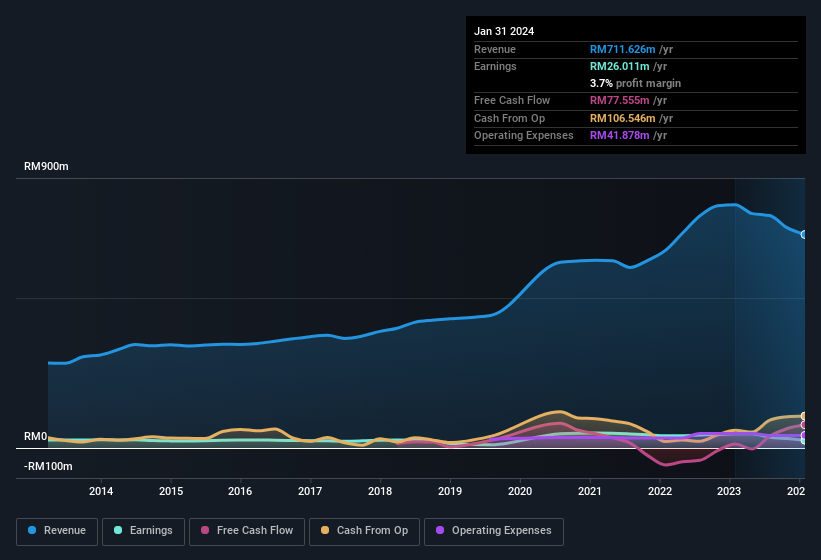Click the blue Revenue legend dot
Viewport: 821px width, 560px height.
tap(32, 530)
